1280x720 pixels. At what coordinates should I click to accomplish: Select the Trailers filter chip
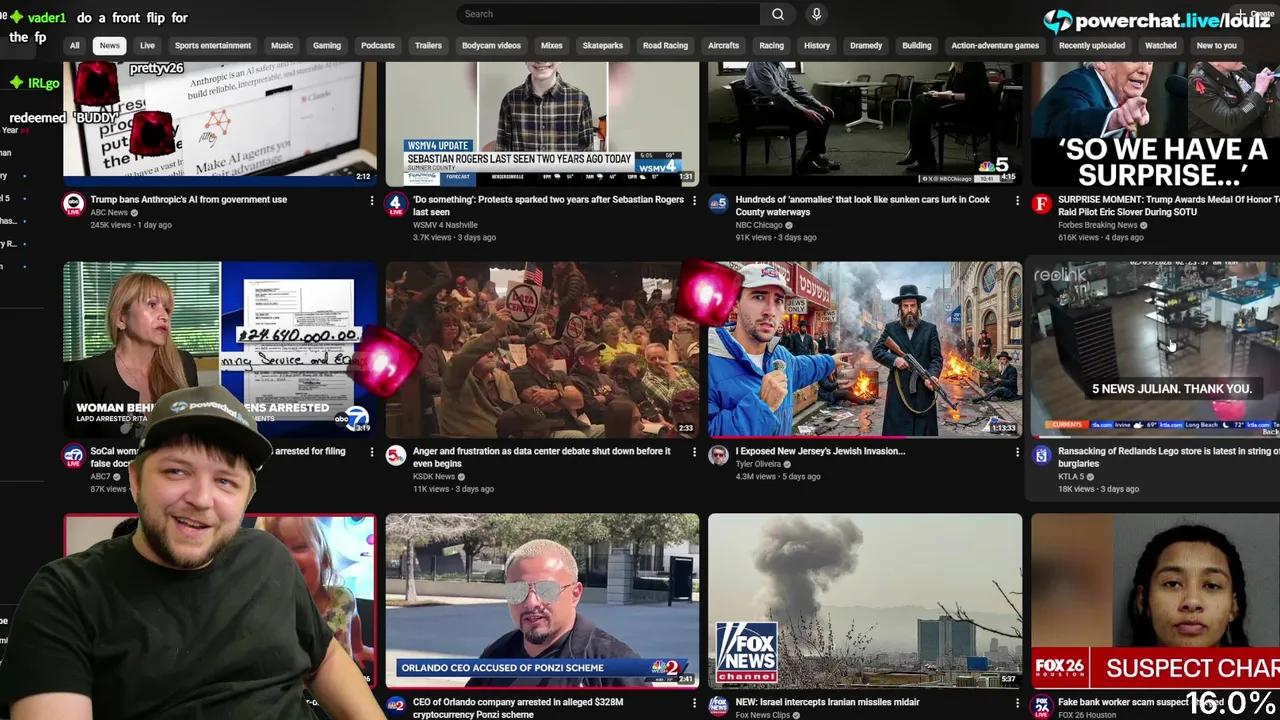point(428,45)
